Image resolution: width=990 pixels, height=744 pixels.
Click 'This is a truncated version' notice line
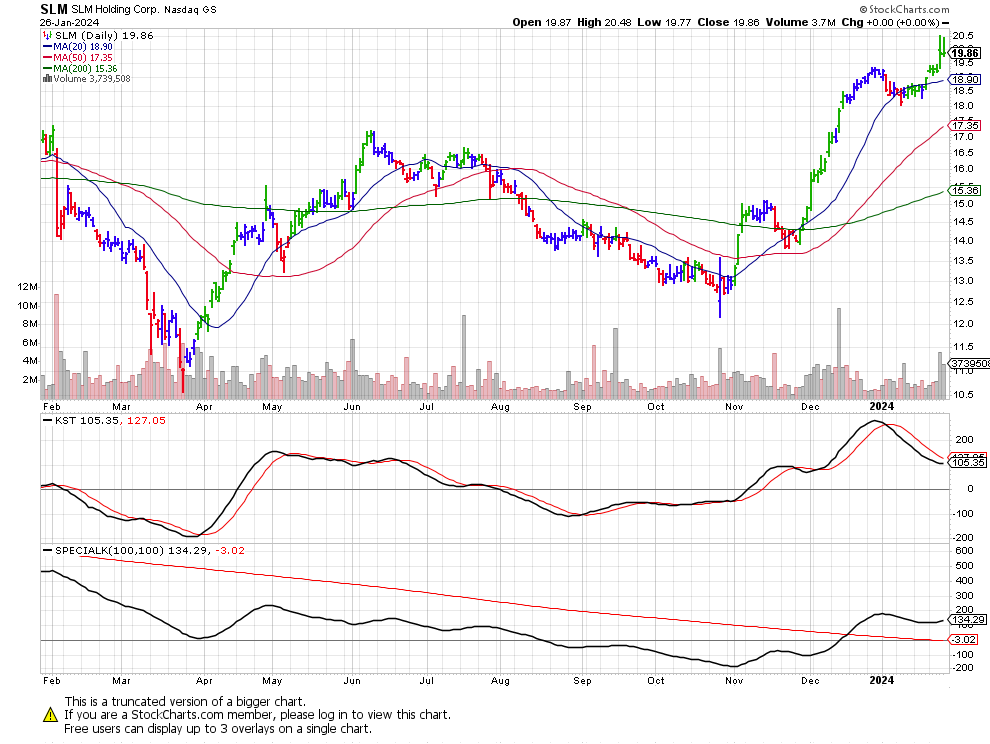click(x=185, y=702)
